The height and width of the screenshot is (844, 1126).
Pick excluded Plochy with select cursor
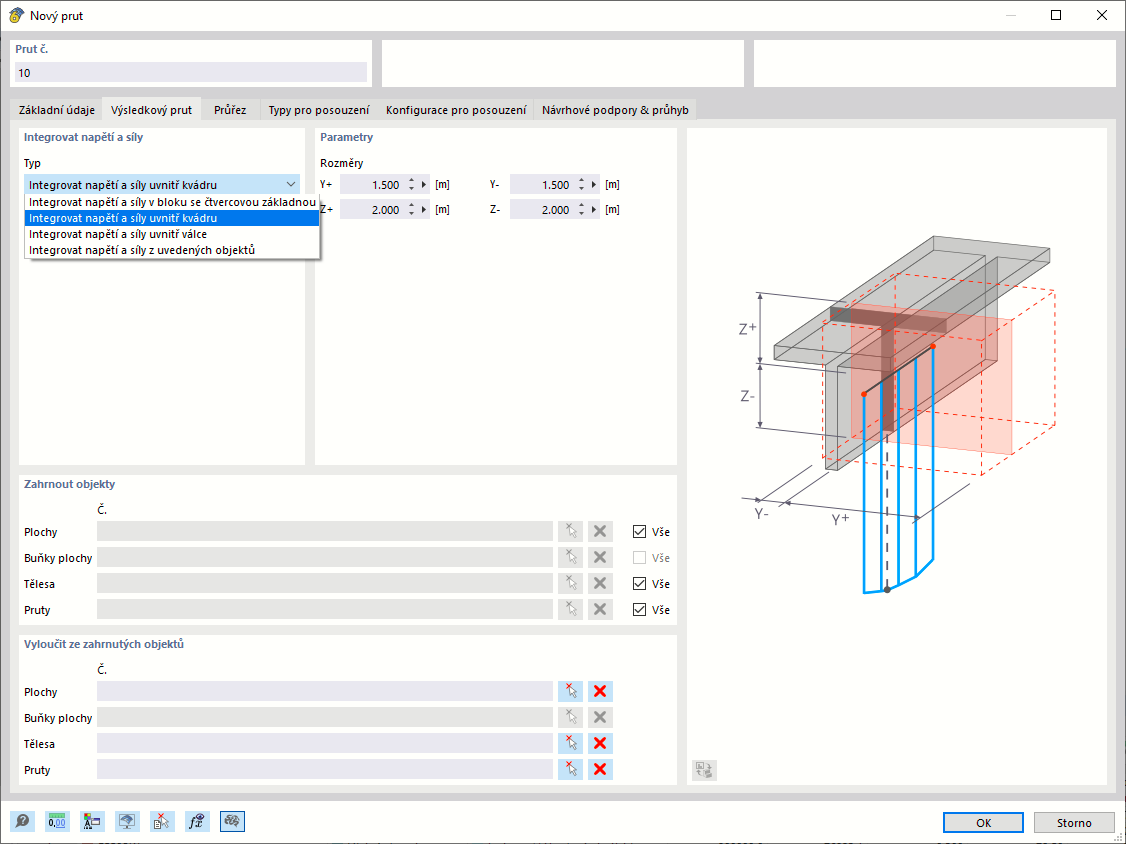tap(571, 692)
